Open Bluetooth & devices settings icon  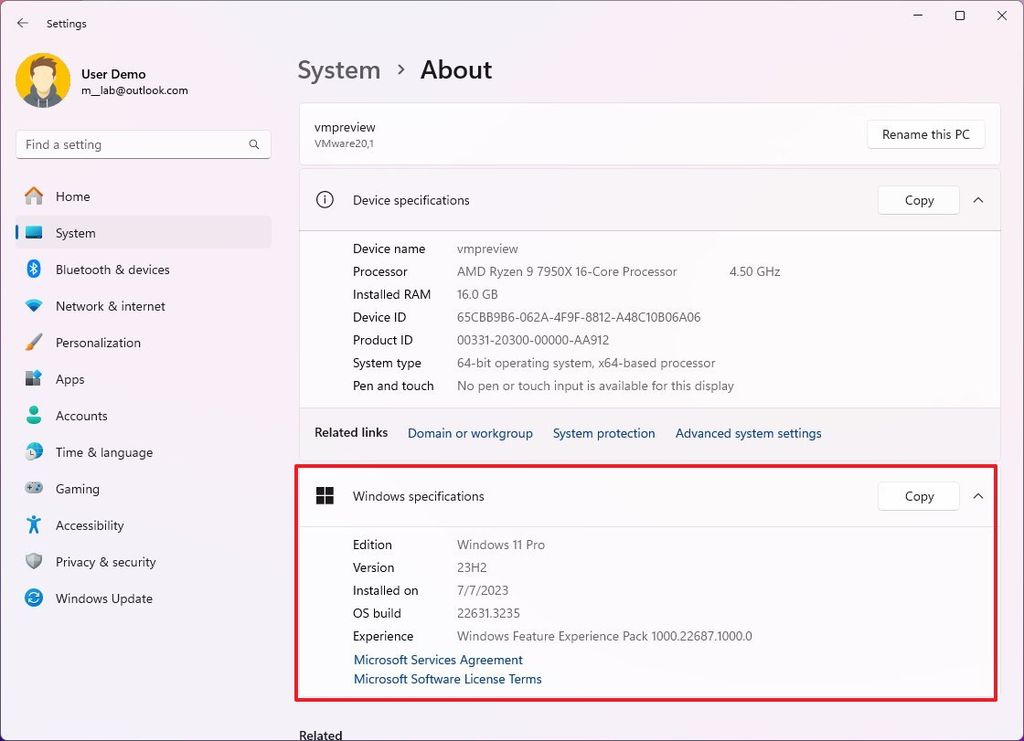tap(32, 269)
